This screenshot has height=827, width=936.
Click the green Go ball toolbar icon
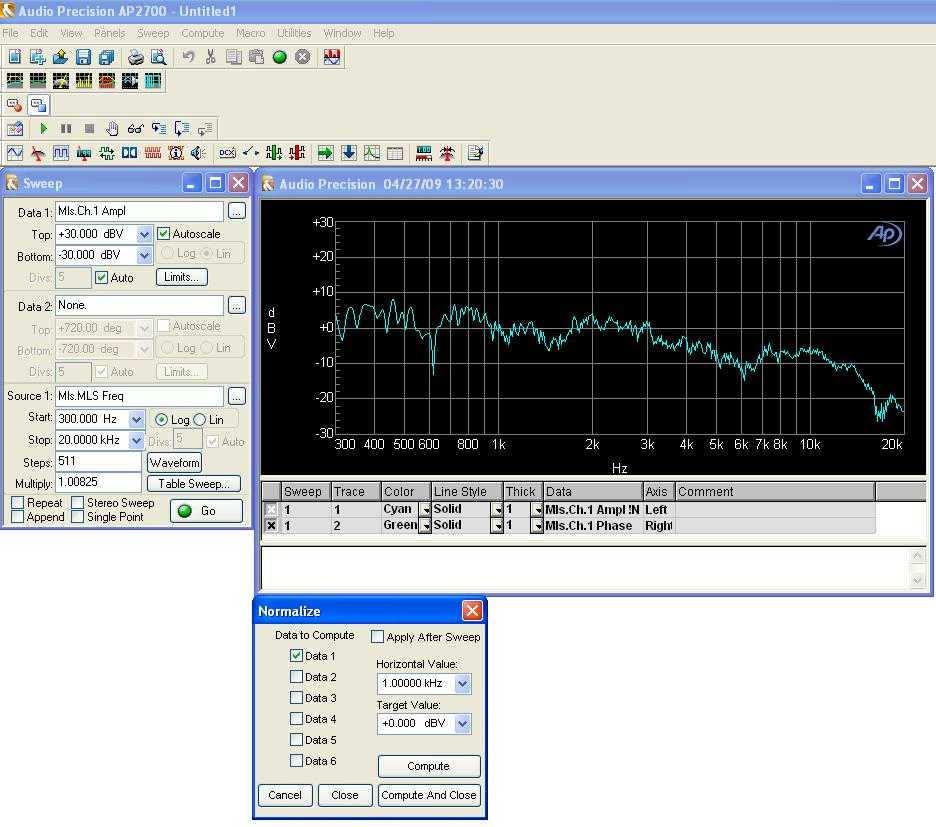tap(279, 57)
